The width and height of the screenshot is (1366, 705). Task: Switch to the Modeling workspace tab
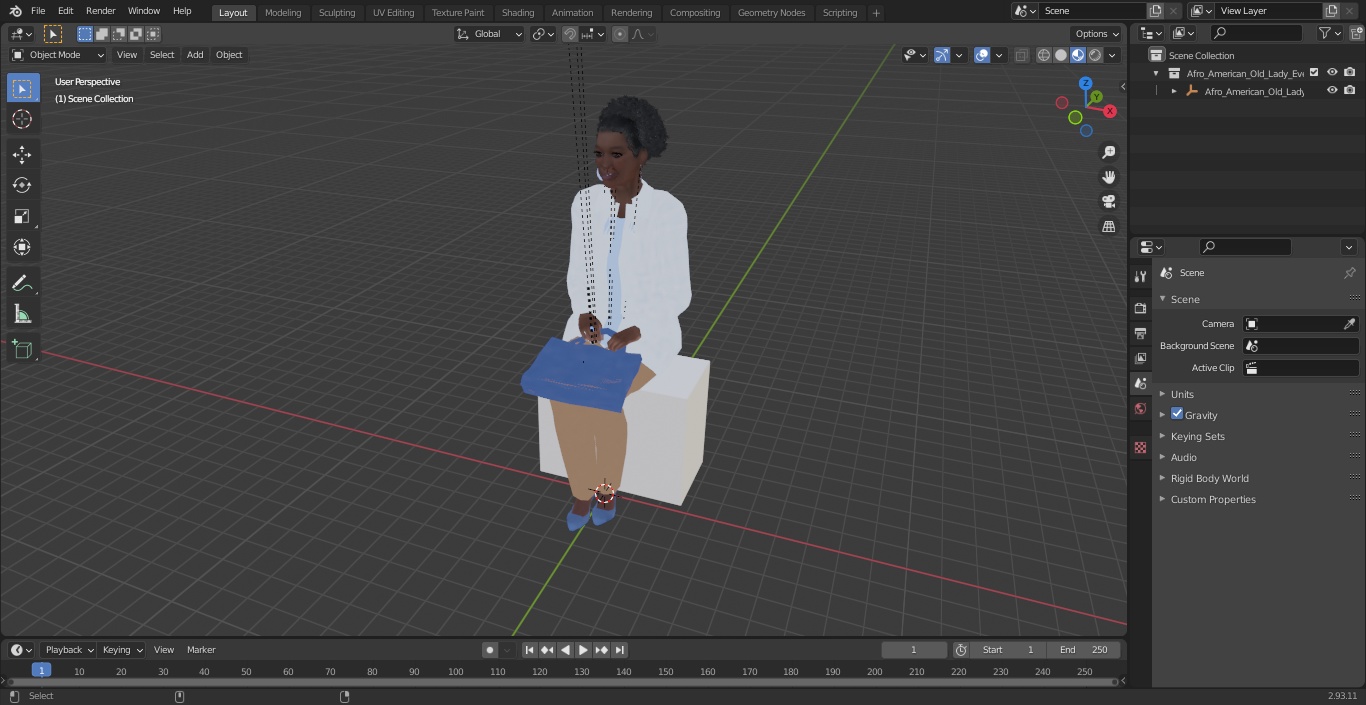tap(283, 13)
